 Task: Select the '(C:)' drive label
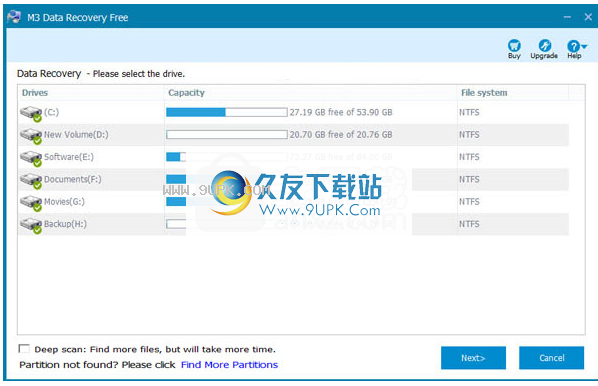pos(51,112)
